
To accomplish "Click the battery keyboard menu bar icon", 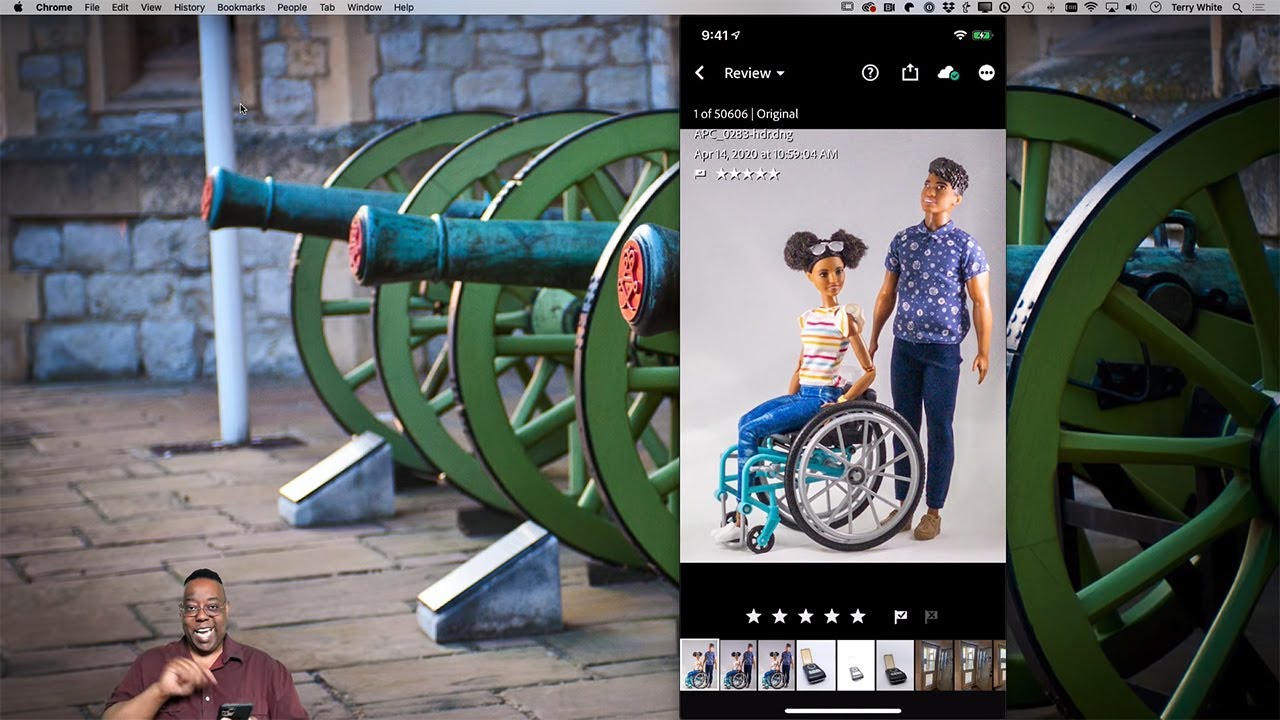I will 1072,7.
